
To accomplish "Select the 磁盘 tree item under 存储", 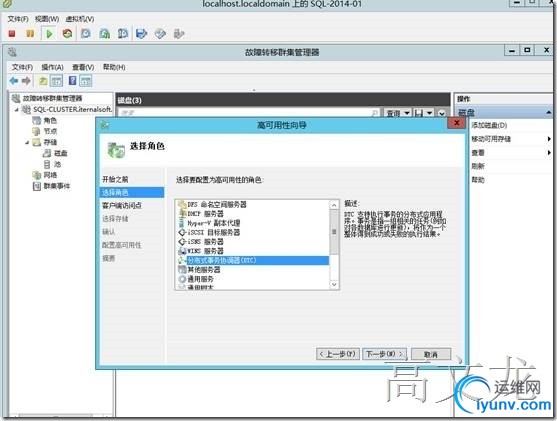I will (61, 153).
